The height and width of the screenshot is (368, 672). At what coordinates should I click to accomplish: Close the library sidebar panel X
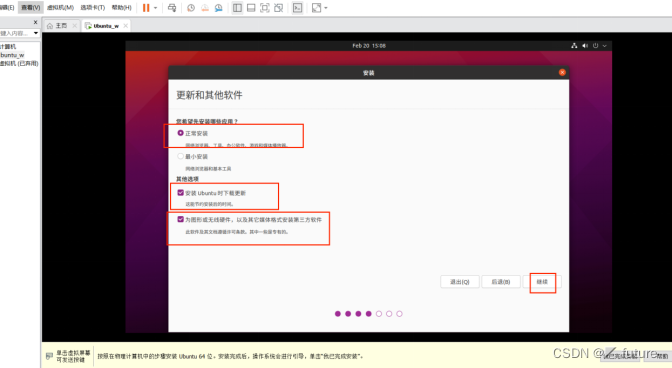(x=35, y=22)
